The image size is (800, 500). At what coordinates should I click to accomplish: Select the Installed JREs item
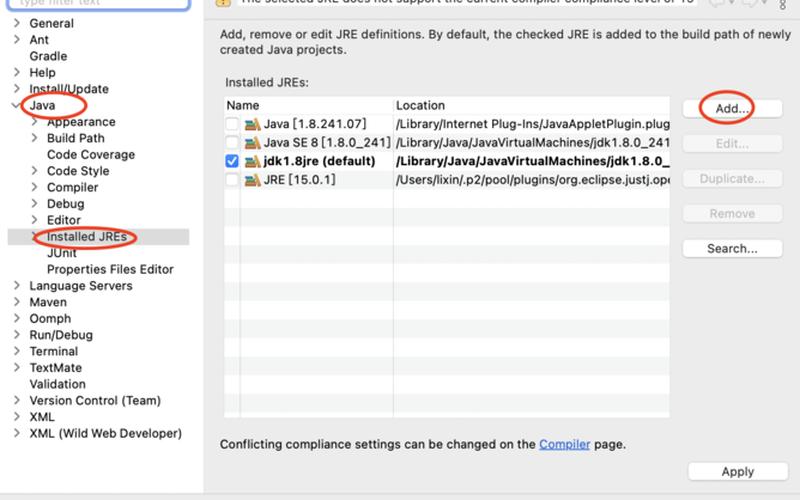86,236
